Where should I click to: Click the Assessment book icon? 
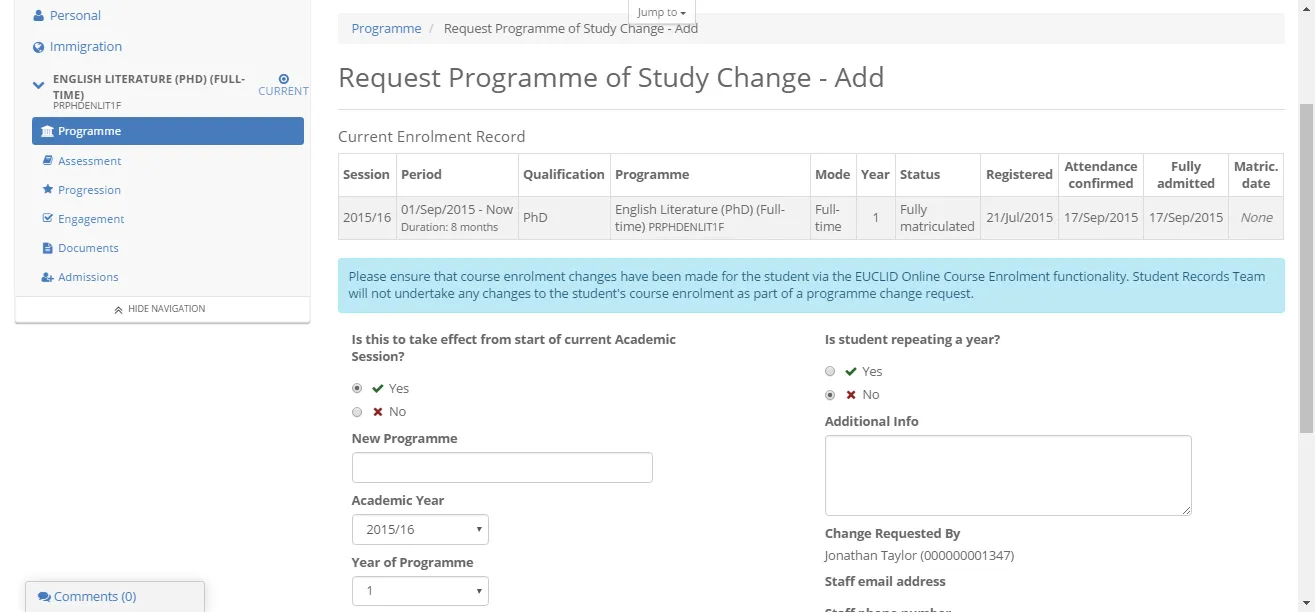(47, 160)
